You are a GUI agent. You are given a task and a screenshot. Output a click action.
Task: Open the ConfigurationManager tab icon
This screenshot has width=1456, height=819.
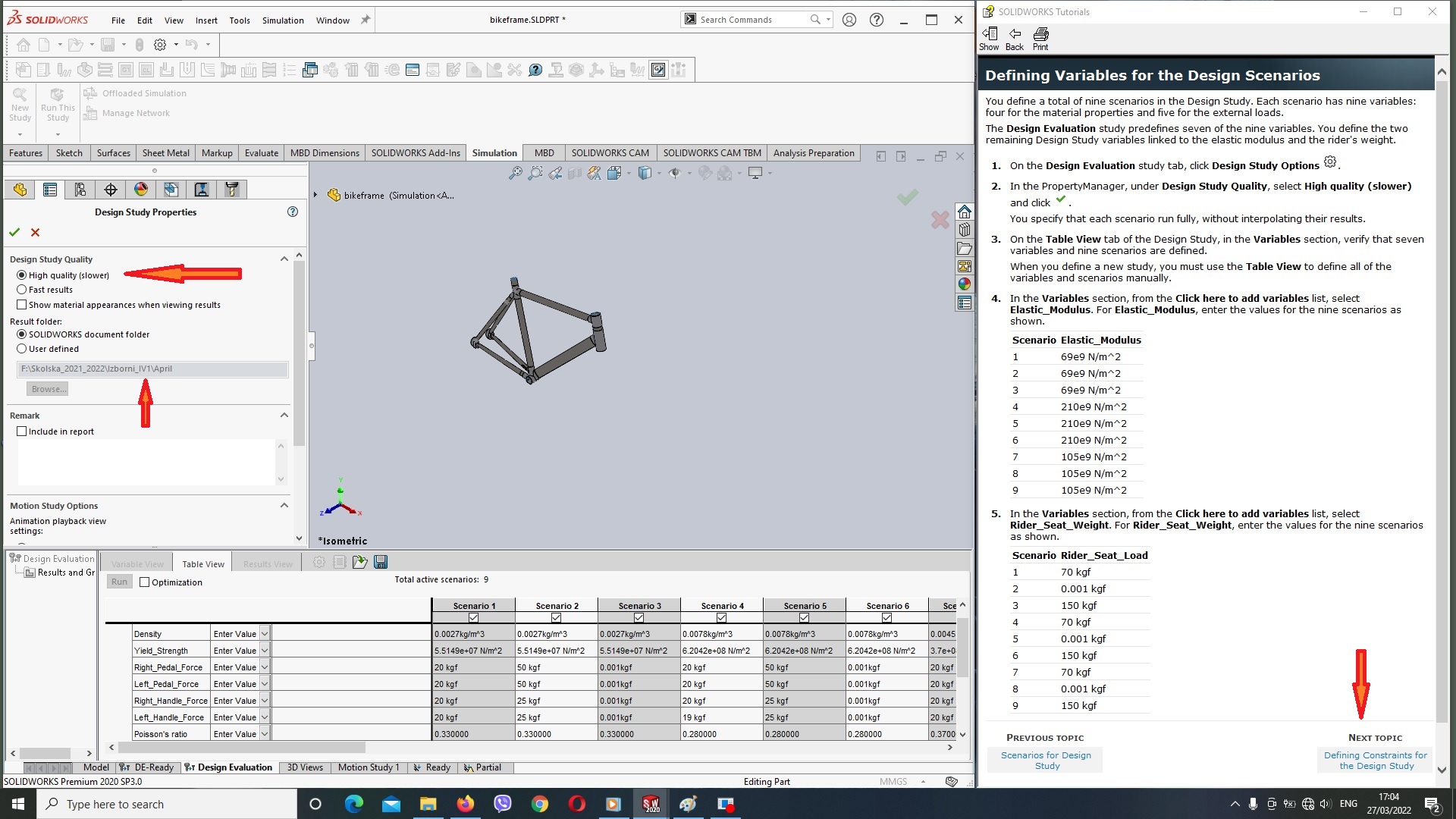[80, 190]
